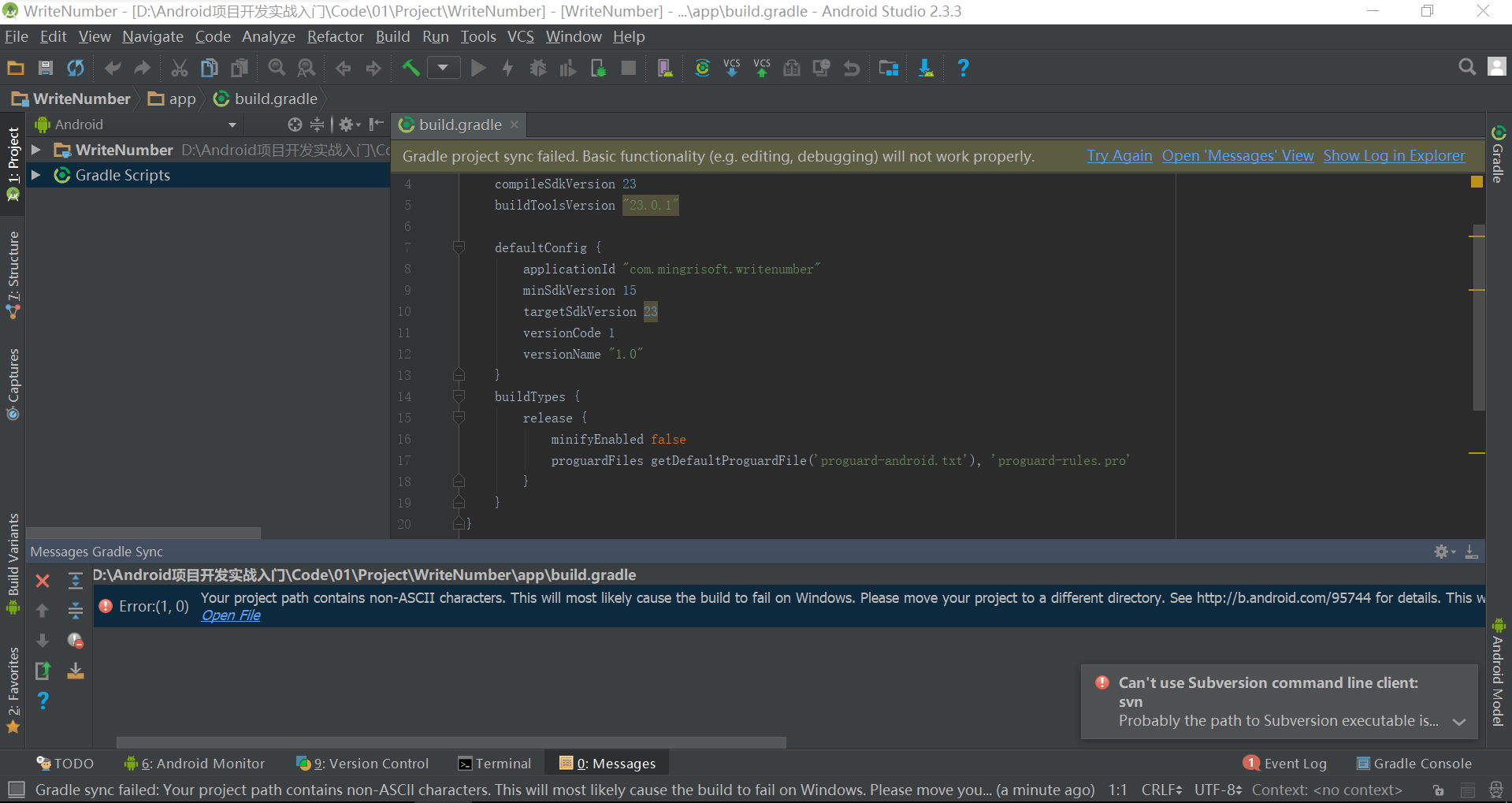Click the Synchronize refresh icon

click(x=76, y=69)
